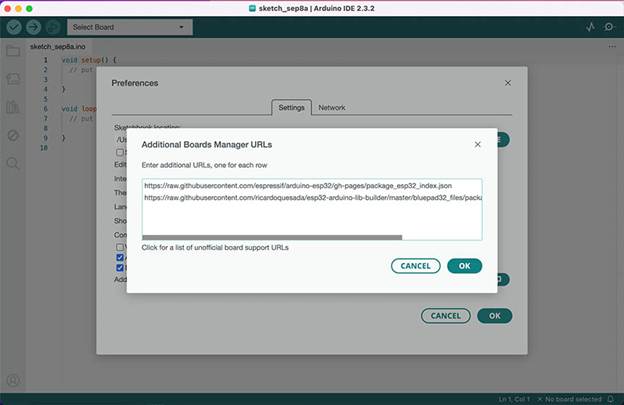Open the Debug sidebar panel icon
The image size is (624, 405).
(x=13, y=135)
